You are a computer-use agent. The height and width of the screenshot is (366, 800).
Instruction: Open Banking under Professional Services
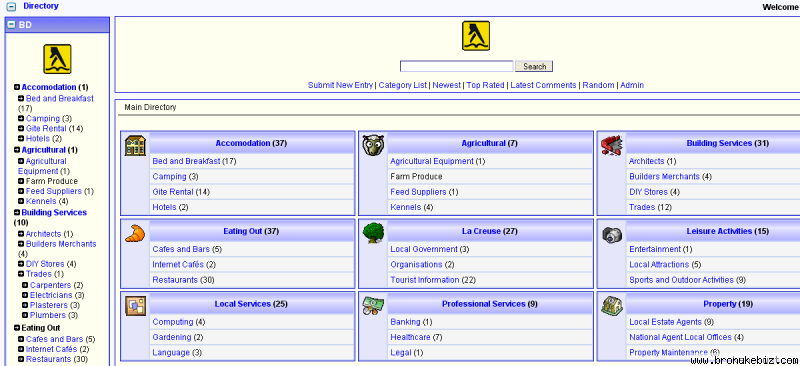[405, 322]
